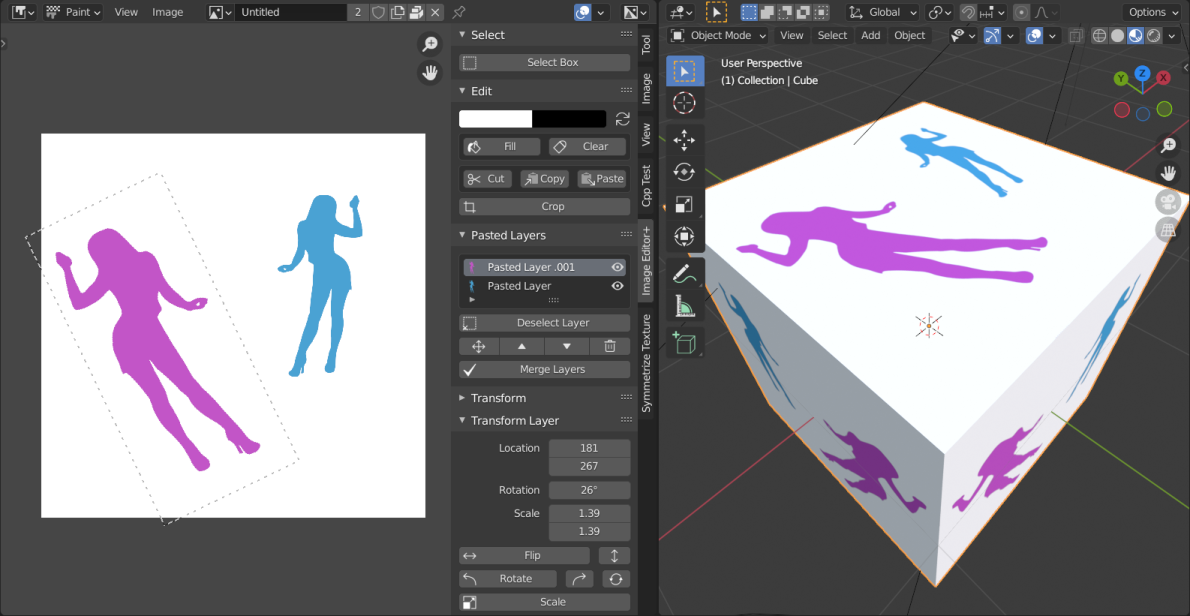
Task: Select the Measure tool
Action: 684,306
